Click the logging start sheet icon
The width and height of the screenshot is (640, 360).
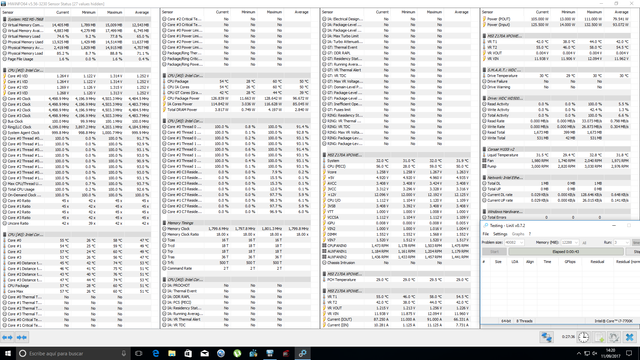pos(599,337)
